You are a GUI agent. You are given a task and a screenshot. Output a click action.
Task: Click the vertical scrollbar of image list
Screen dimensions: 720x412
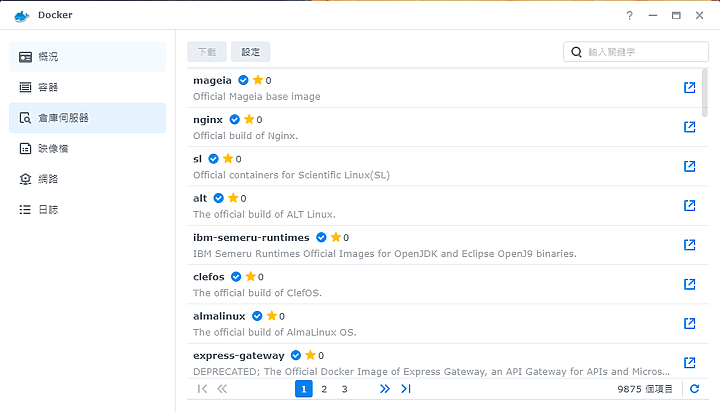click(x=705, y=93)
